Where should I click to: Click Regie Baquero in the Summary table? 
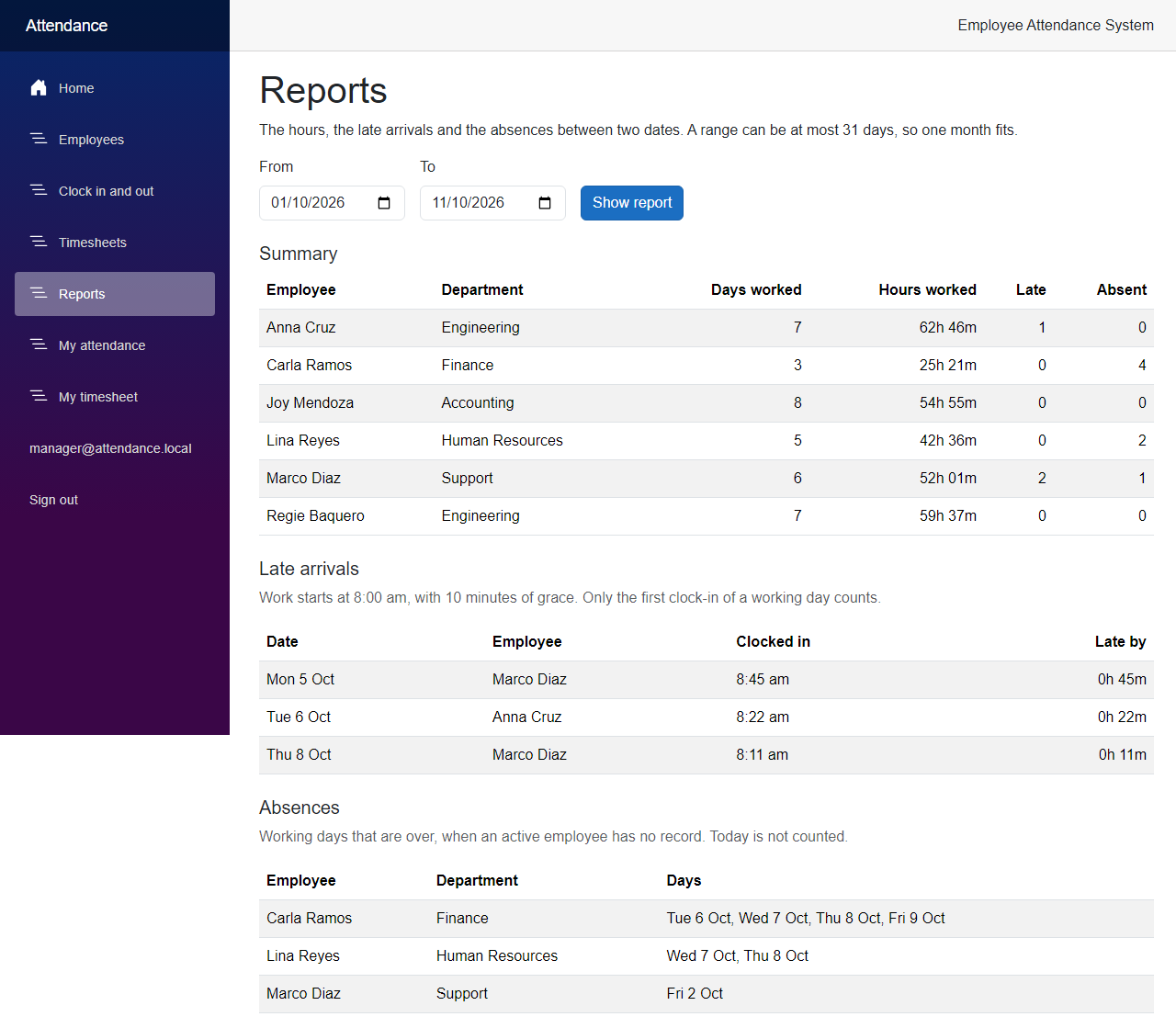(316, 515)
